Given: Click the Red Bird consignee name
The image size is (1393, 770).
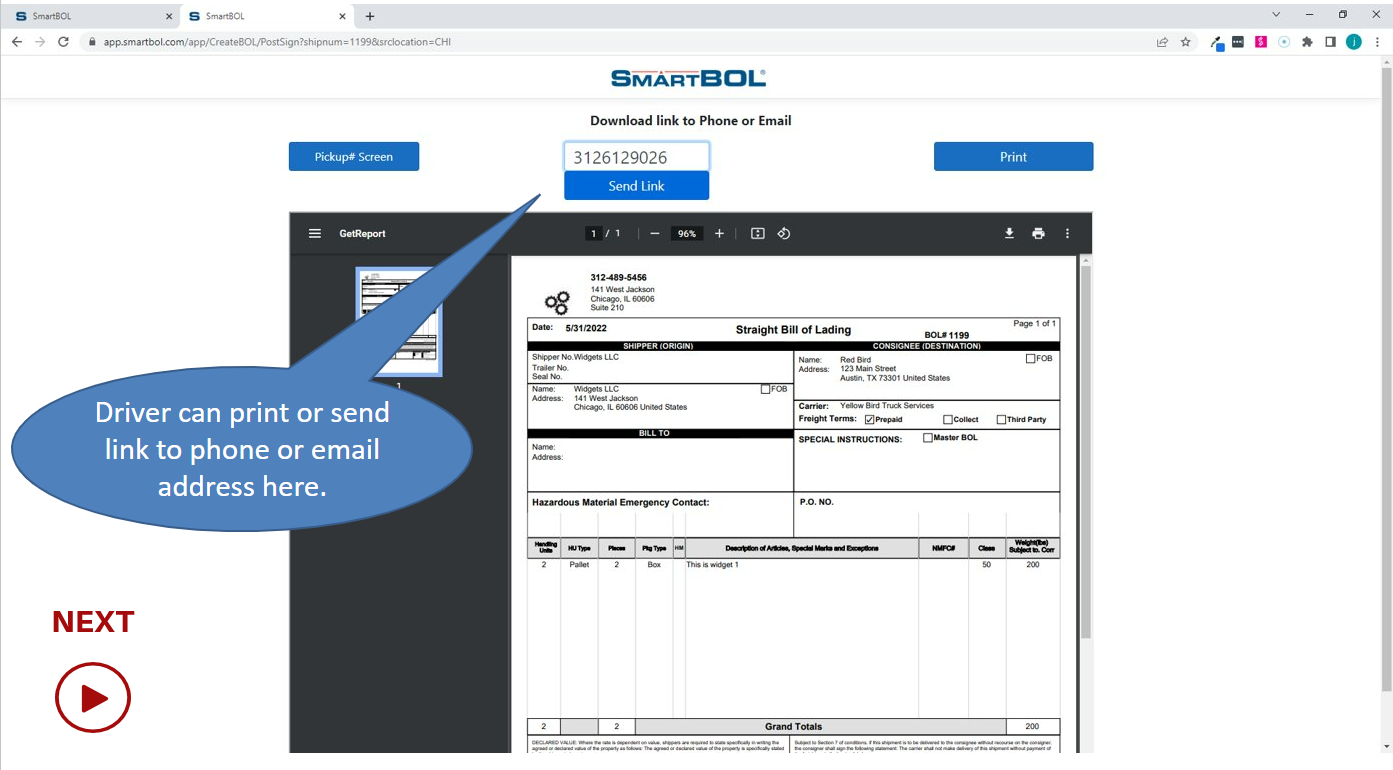Looking at the screenshot, I should point(855,359).
